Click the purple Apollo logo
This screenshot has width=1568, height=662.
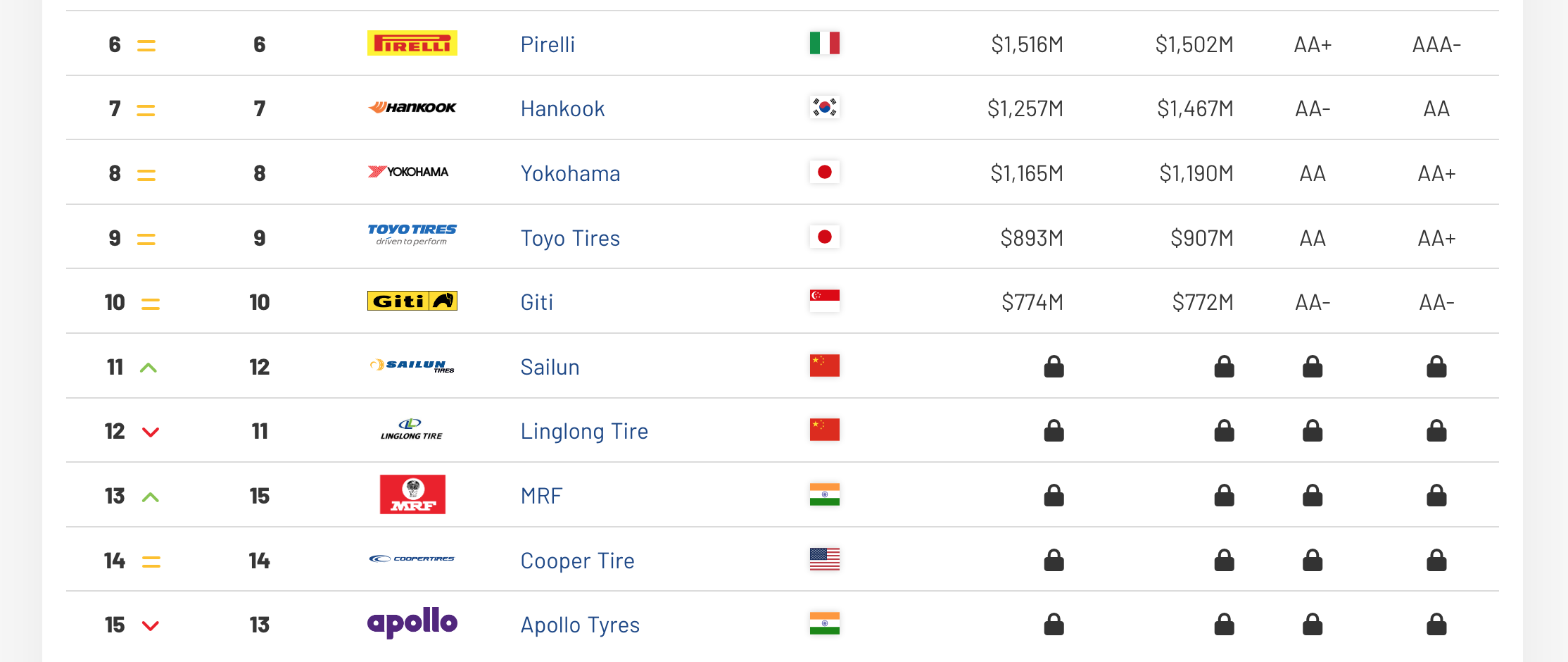tap(412, 623)
